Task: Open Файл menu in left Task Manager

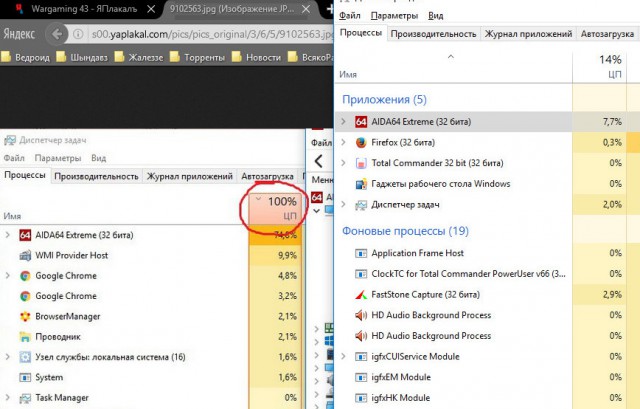Action: point(14,158)
